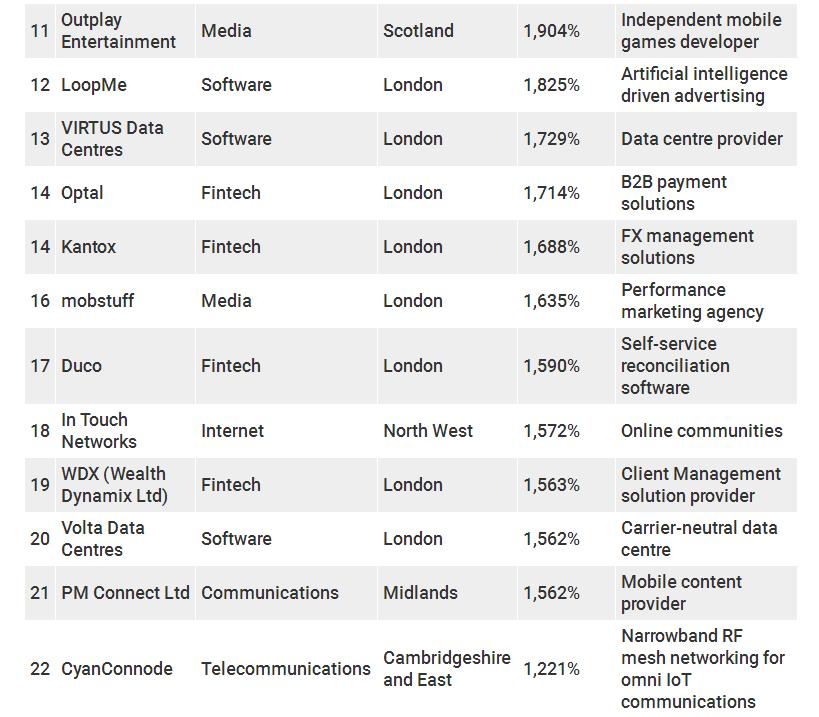Click the 1,904% growth figure
Image resolution: width=819 pixels, height=717 pixels.
(552, 31)
